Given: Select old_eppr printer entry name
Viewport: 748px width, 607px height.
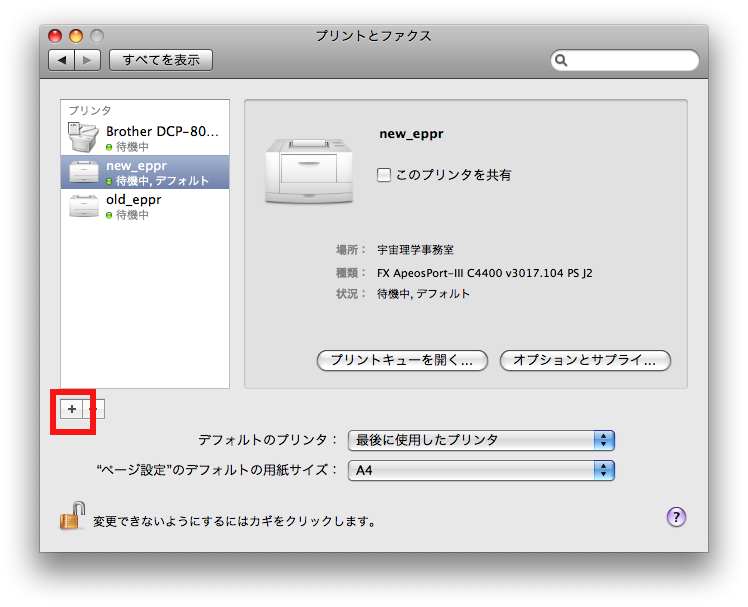Looking at the screenshot, I should [134, 200].
